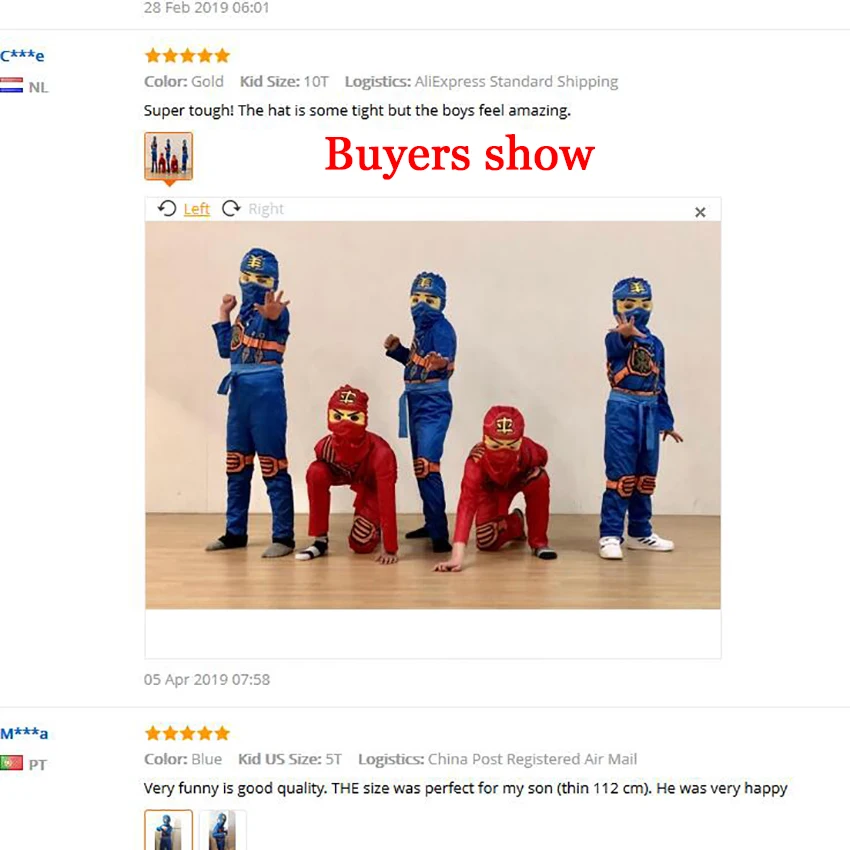Click the red Buyers show heading
The height and width of the screenshot is (850, 850).
coord(460,154)
